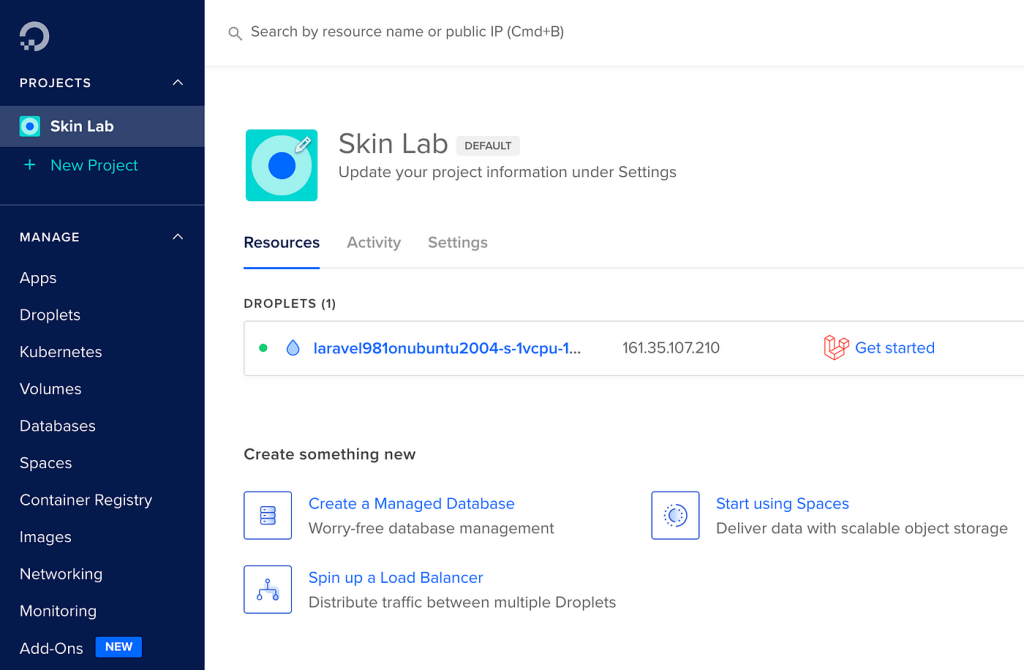
Task: Click 'Deliver data with scalable object storage' text
Action: (x=862, y=528)
